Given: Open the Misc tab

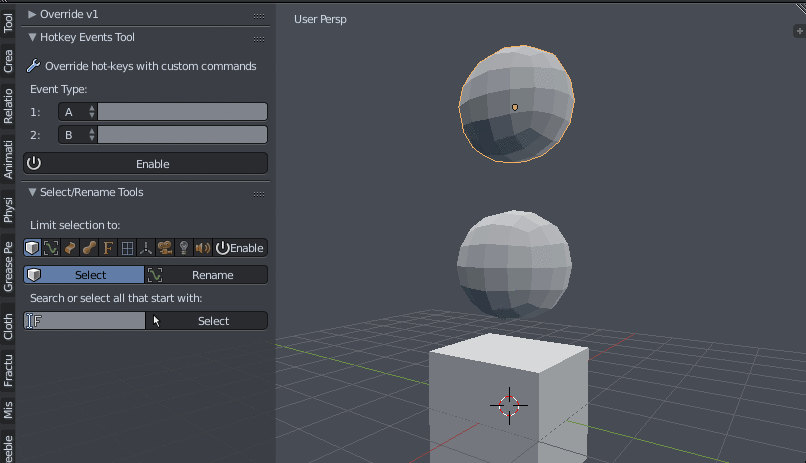Looking at the screenshot, I should tap(8, 410).
